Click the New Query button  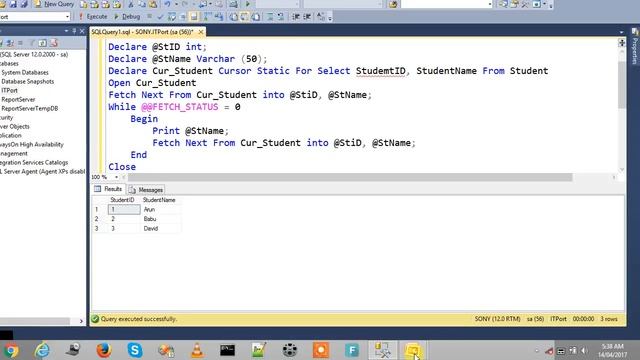pyautogui.click(x=54, y=4)
